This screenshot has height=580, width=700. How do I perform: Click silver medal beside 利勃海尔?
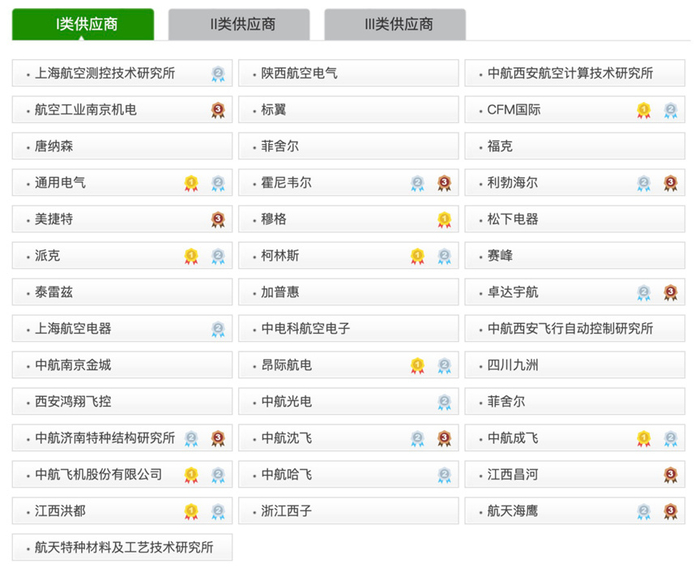click(x=644, y=183)
